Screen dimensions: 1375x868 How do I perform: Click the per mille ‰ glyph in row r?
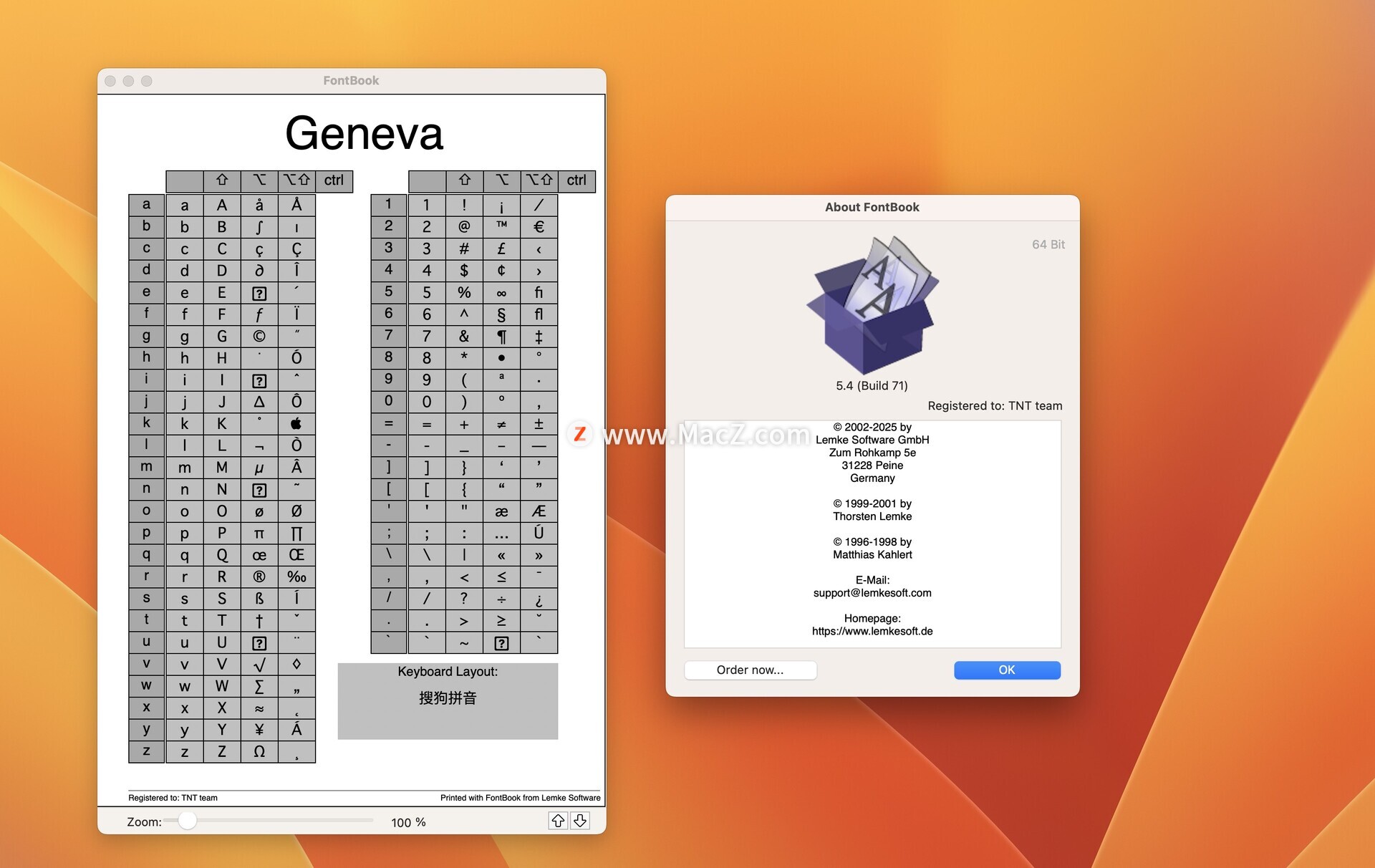[x=296, y=577]
